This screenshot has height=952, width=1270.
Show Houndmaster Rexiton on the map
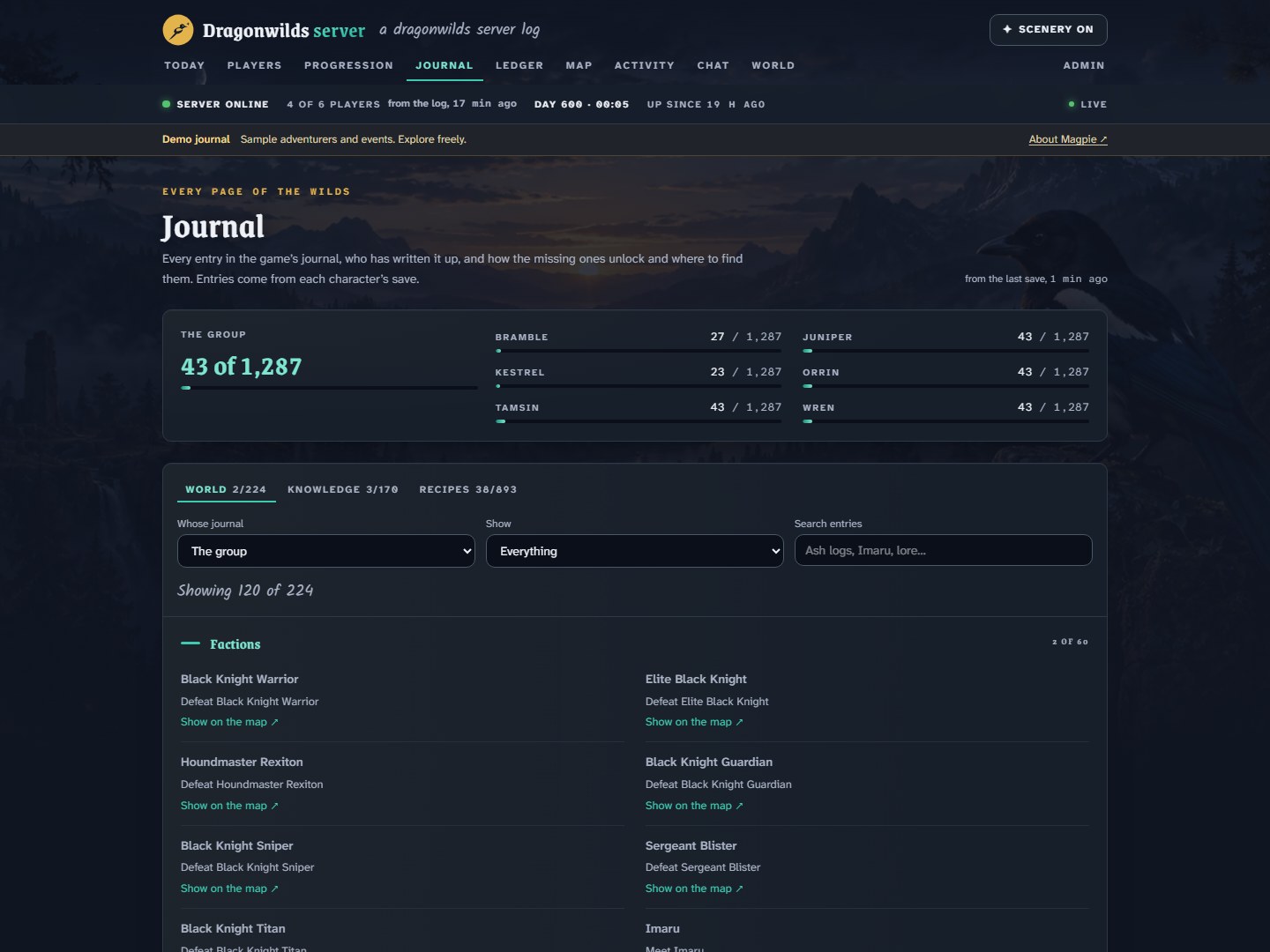pos(229,806)
